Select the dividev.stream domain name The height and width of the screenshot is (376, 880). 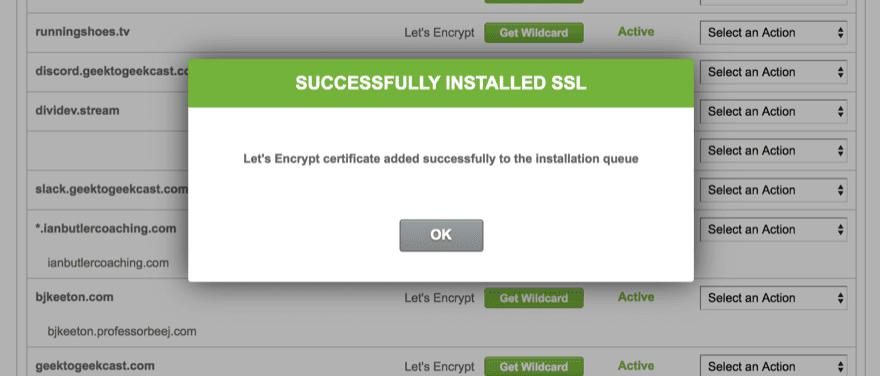coord(77,110)
